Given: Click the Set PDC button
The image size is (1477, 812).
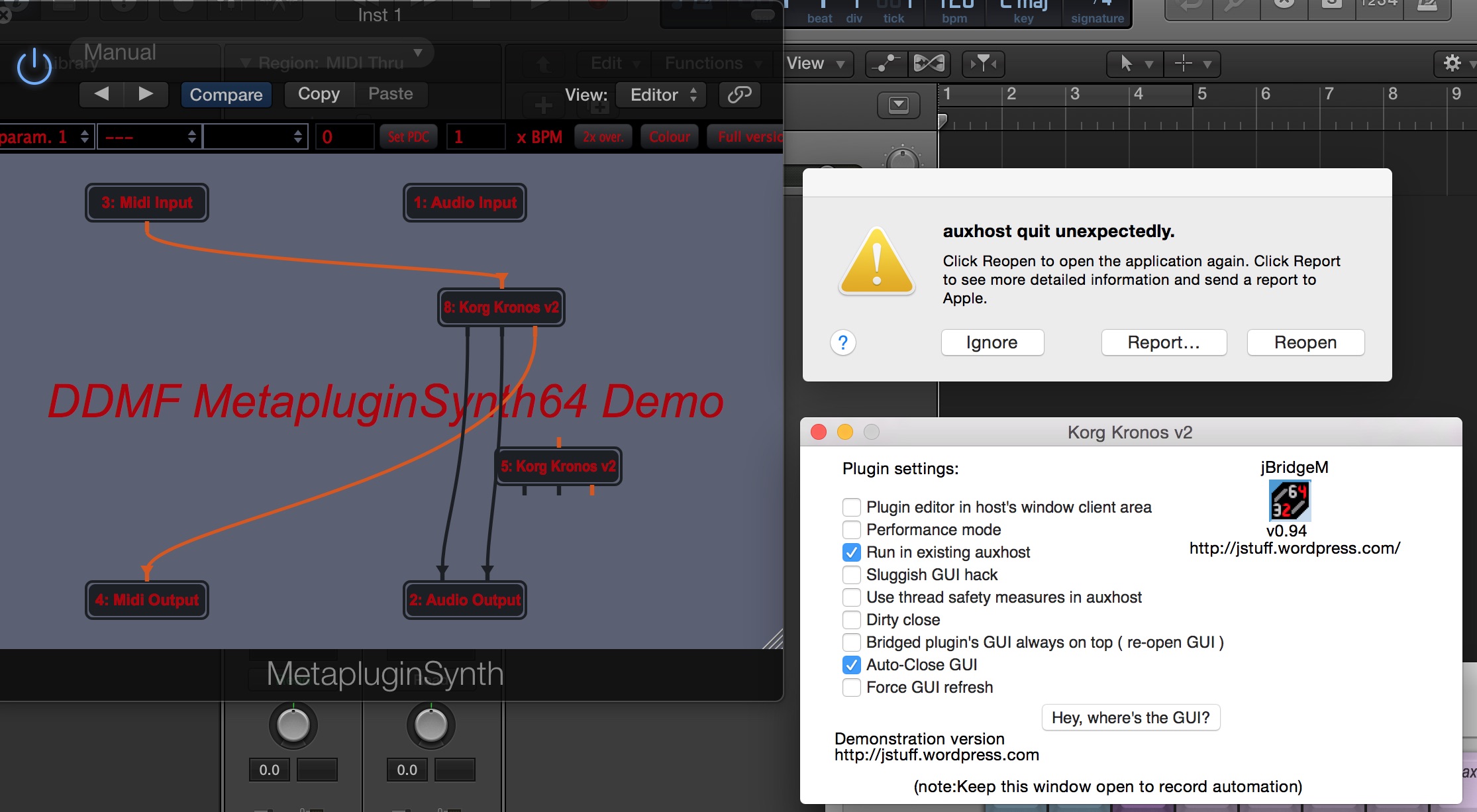Looking at the screenshot, I should [x=409, y=137].
